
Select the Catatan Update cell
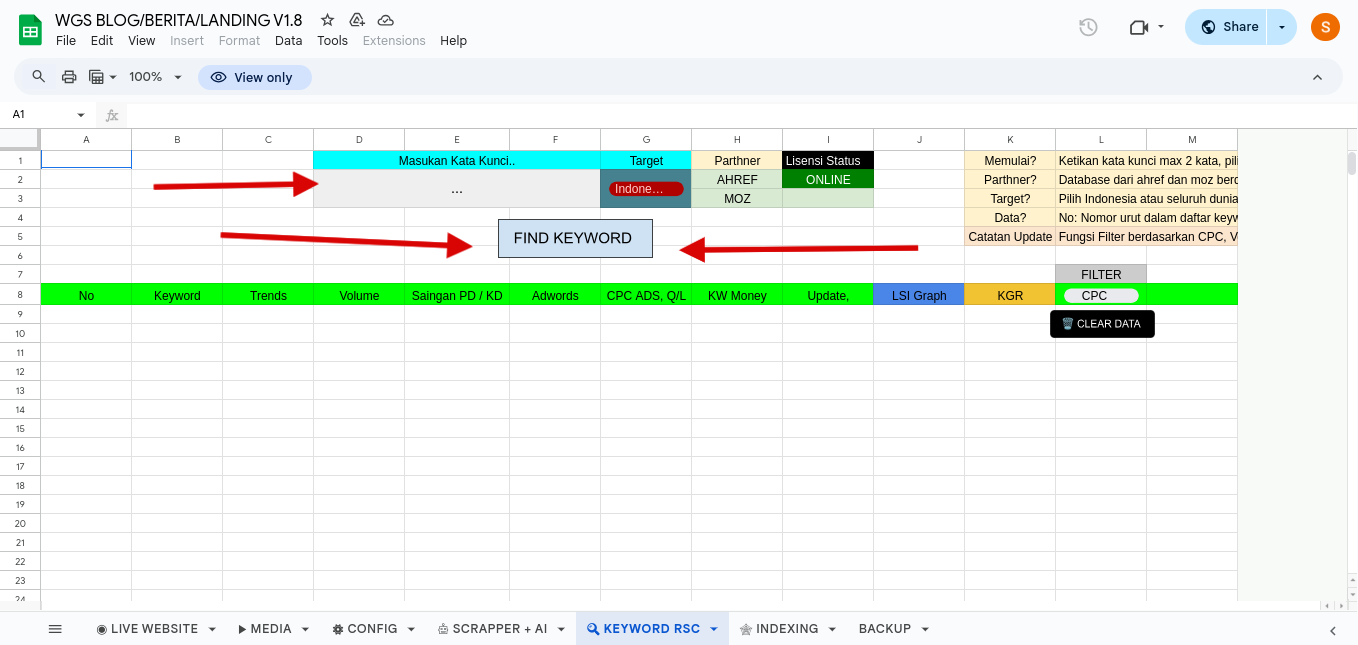point(1010,237)
